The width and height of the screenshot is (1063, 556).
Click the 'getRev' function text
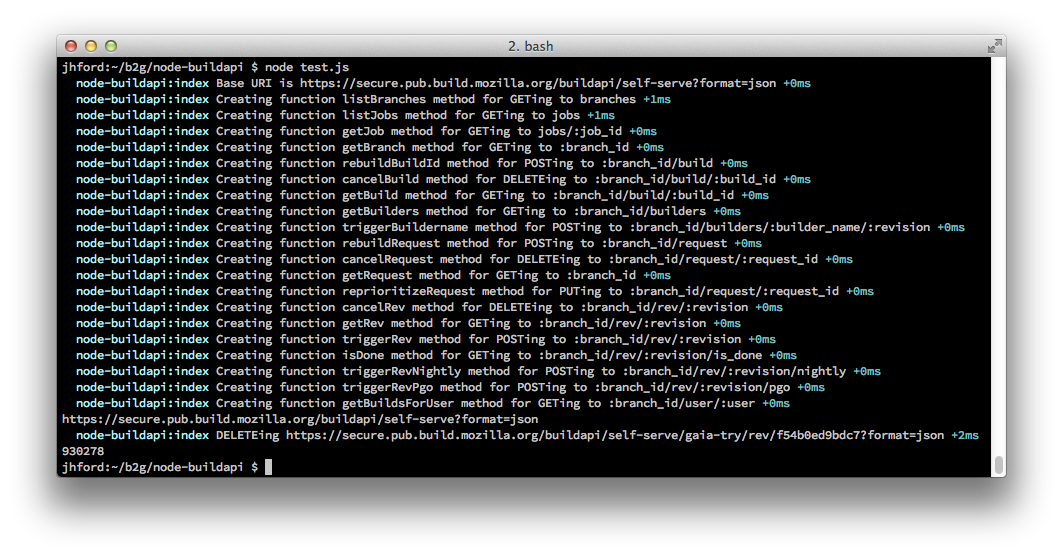(363, 323)
